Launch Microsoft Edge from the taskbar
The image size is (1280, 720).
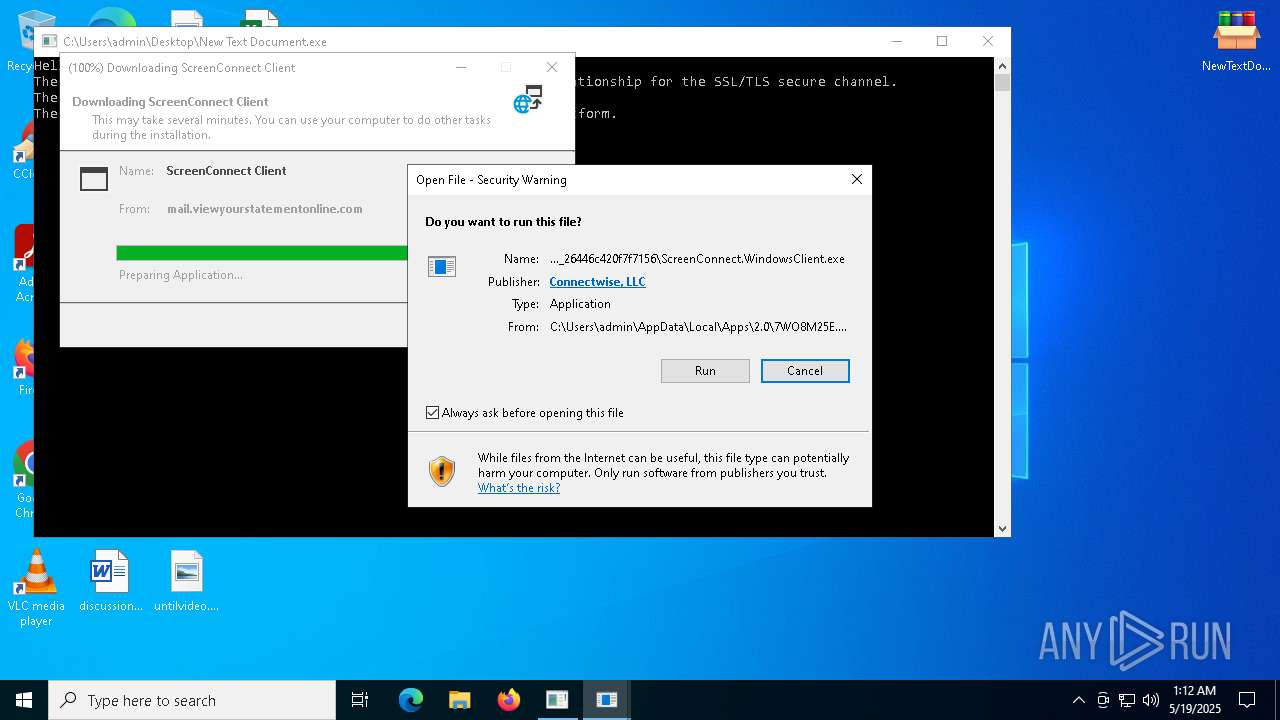[411, 700]
